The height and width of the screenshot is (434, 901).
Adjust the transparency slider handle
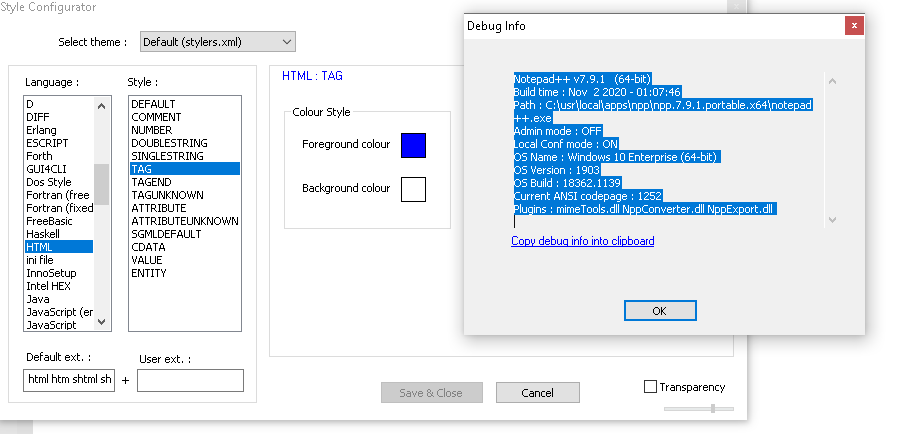[x=713, y=409]
